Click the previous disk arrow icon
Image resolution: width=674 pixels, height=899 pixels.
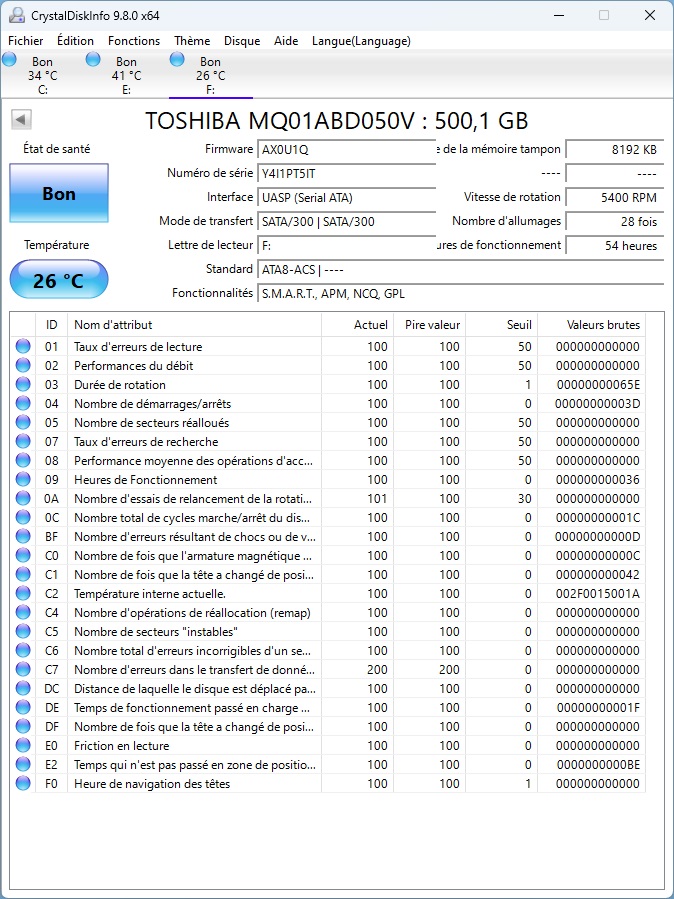point(21,120)
